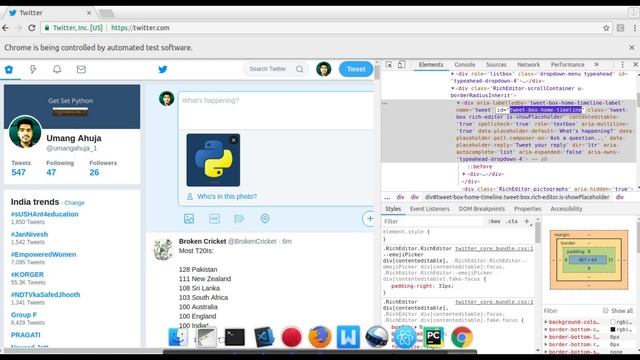Click the twitter.com address bar
The height and width of the screenshot is (360, 640).
pos(327,28)
